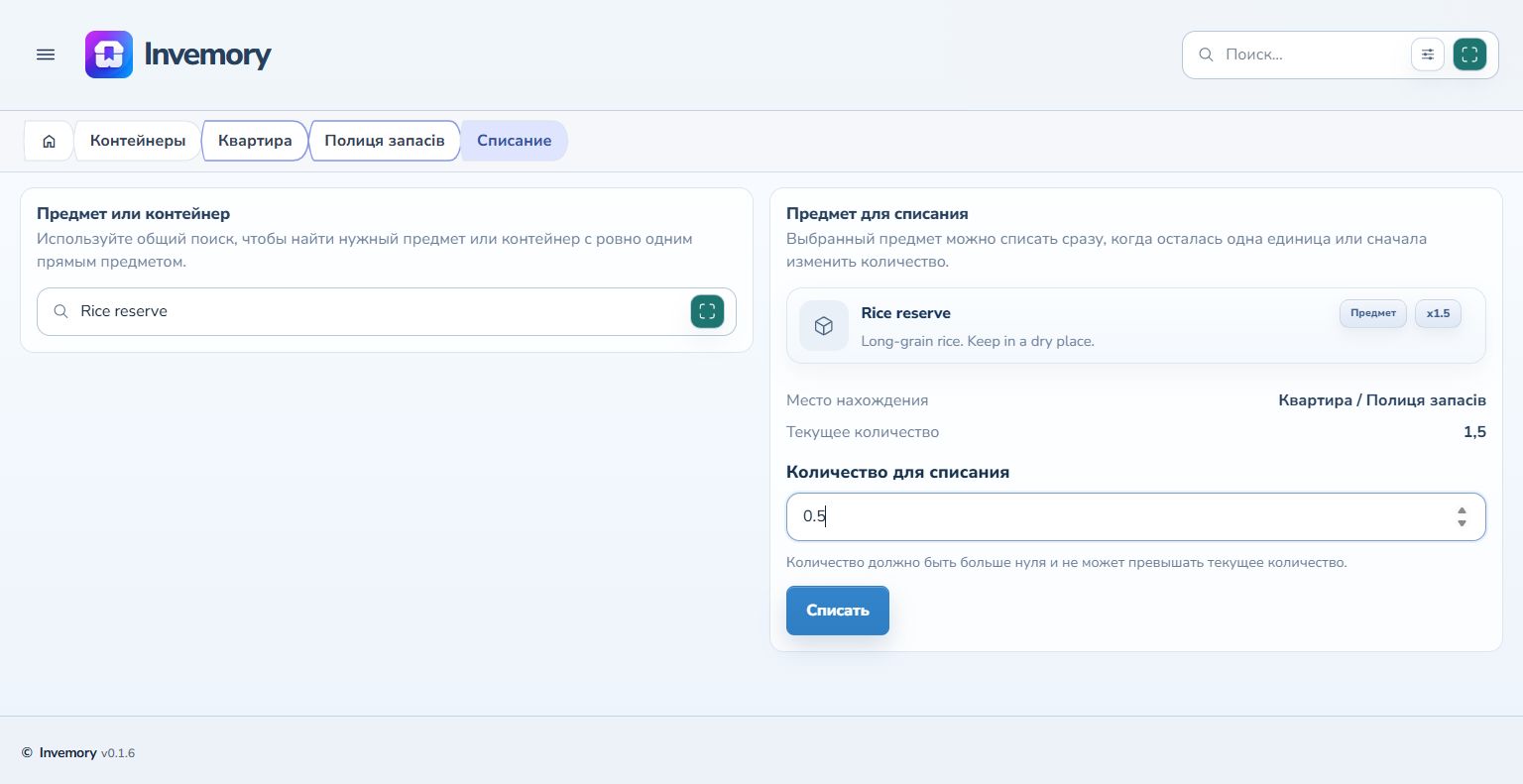The height and width of the screenshot is (784, 1523).
Task: Scan code in item search field
Action: (707, 311)
